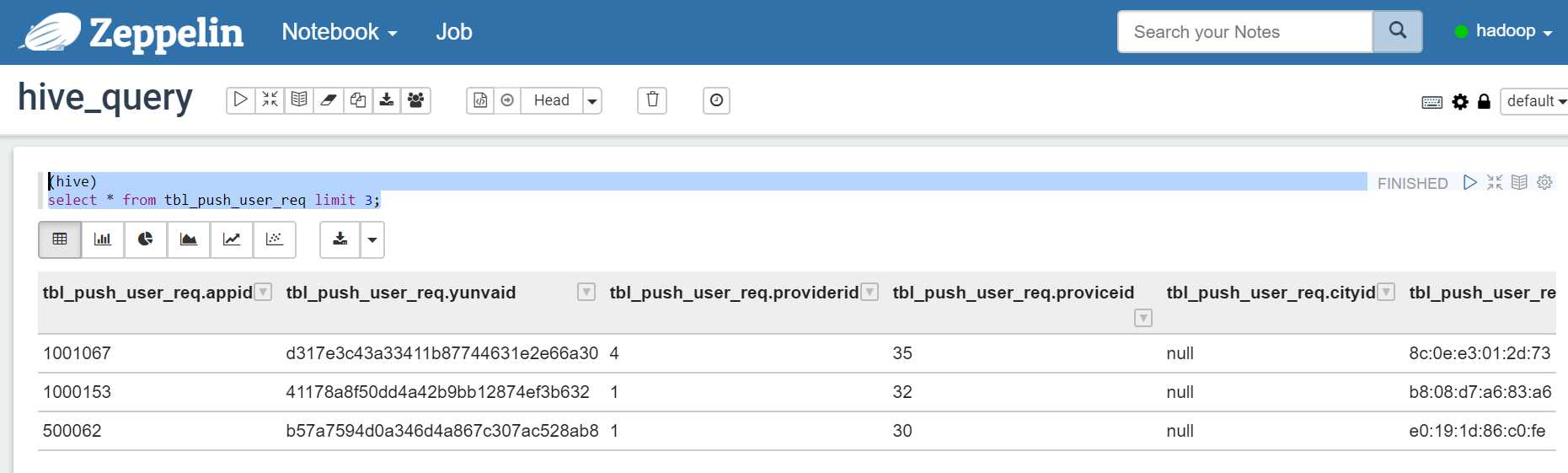The height and width of the screenshot is (473, 1568).
Task: Focus the Search your Notes field
Action: click(1245, 32)
